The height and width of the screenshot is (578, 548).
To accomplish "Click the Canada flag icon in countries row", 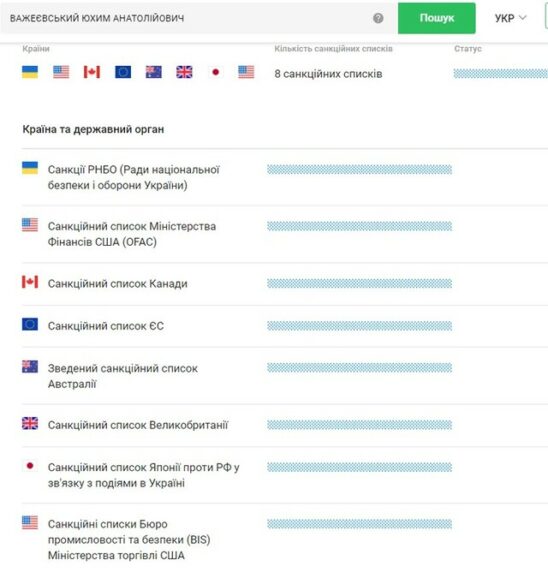I will (x=92, y=72).
